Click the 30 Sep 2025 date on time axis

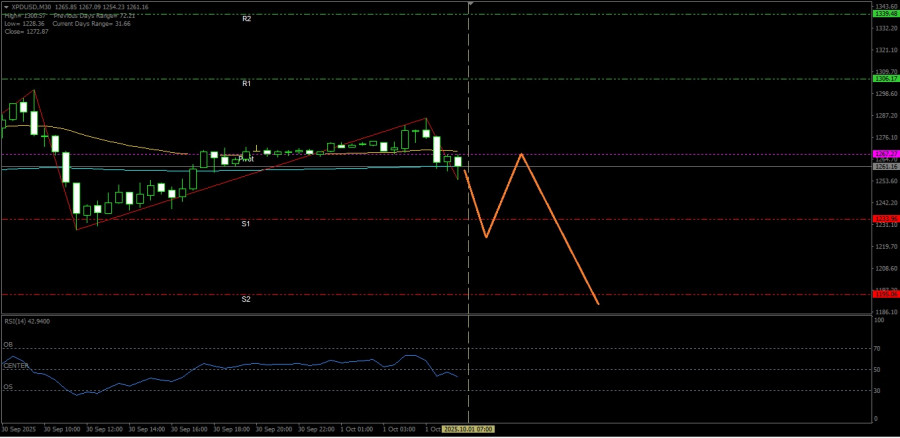point(19,429)
